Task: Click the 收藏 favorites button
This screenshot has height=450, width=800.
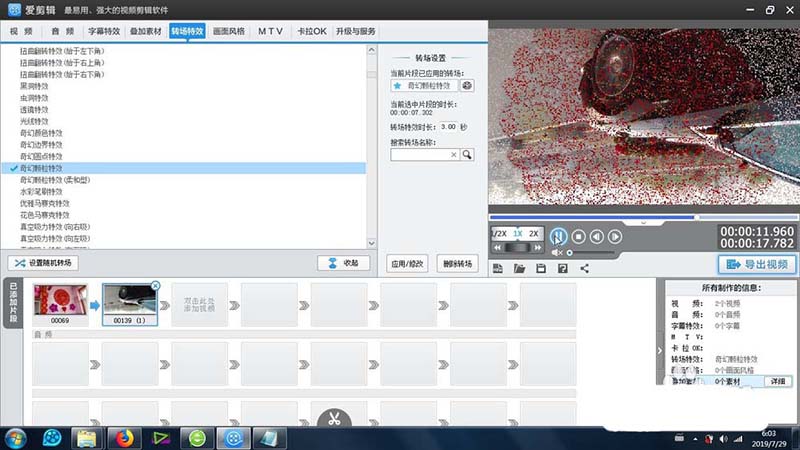Action: point(343,263)
